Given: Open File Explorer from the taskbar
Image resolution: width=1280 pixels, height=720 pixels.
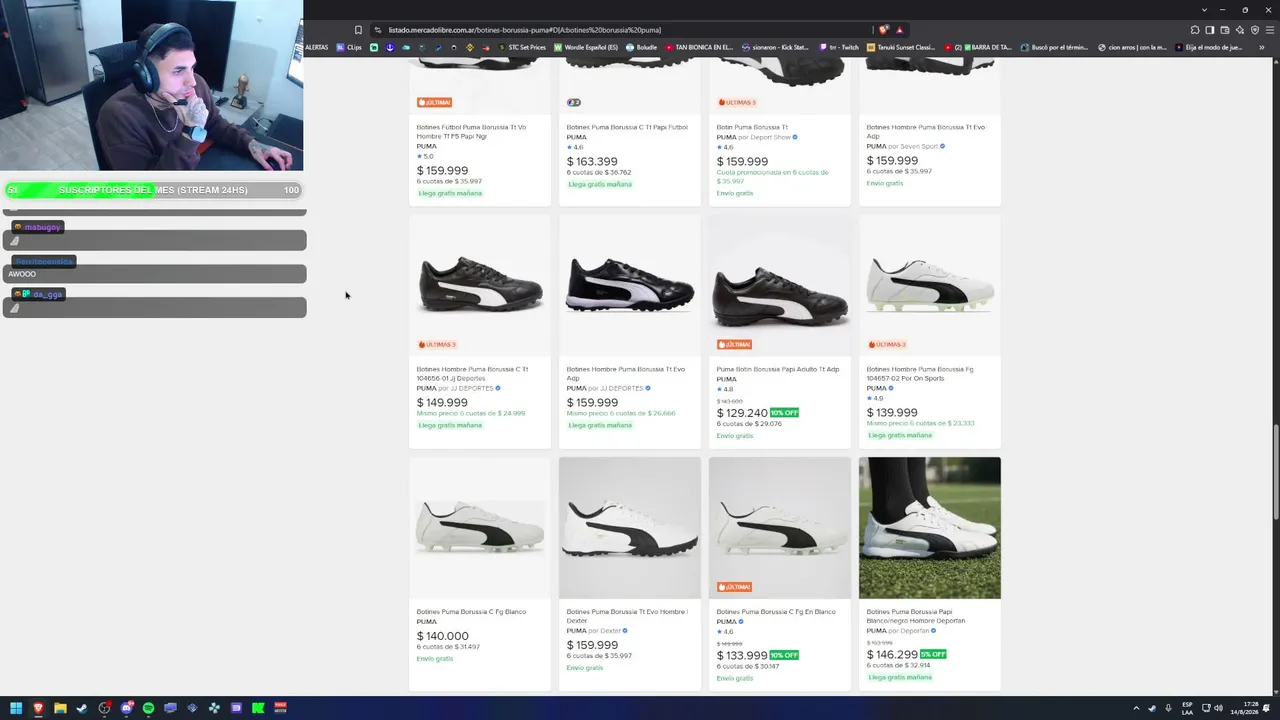Looking at the screenshot, I should 60,708.
